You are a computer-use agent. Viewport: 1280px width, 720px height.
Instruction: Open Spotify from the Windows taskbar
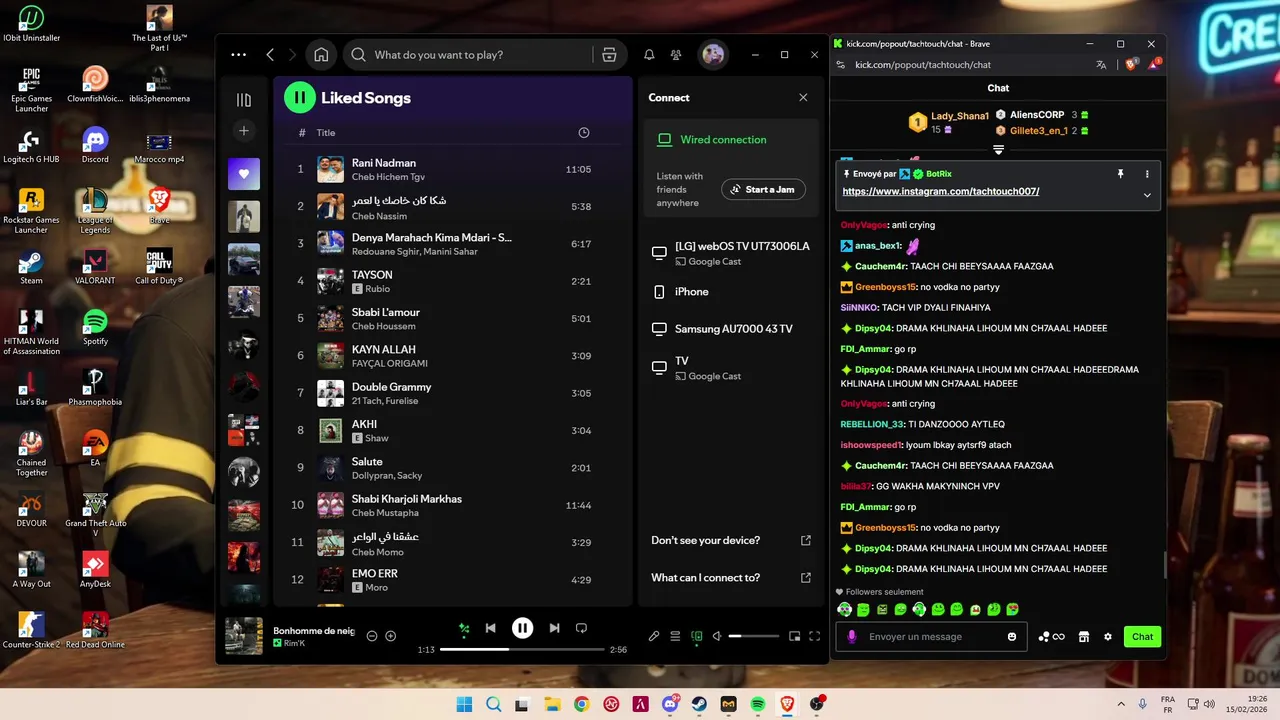(x=758, y=704)
